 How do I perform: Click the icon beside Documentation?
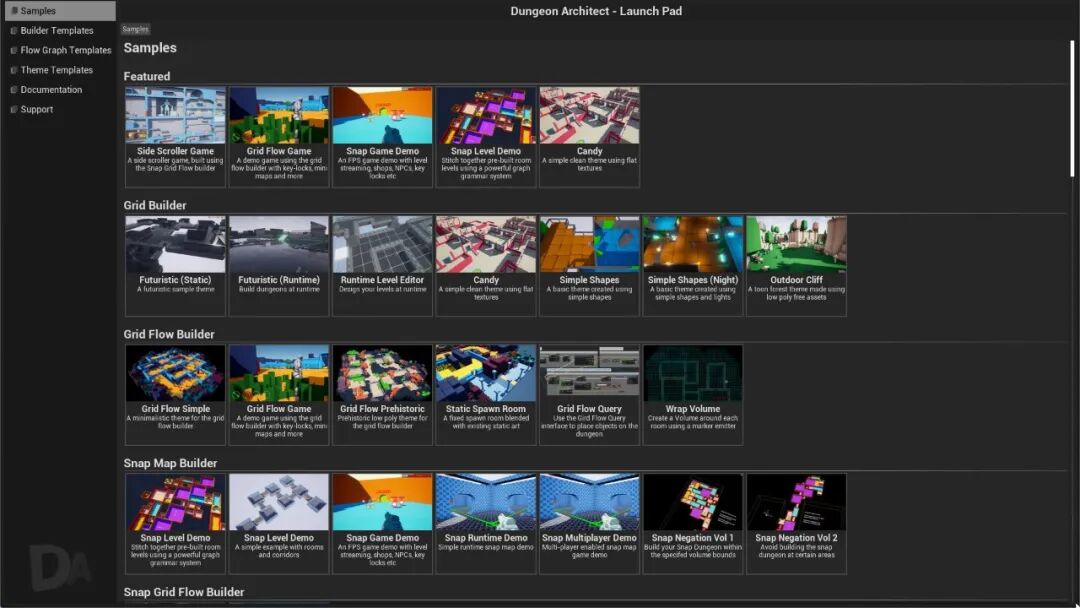(14, 90)
